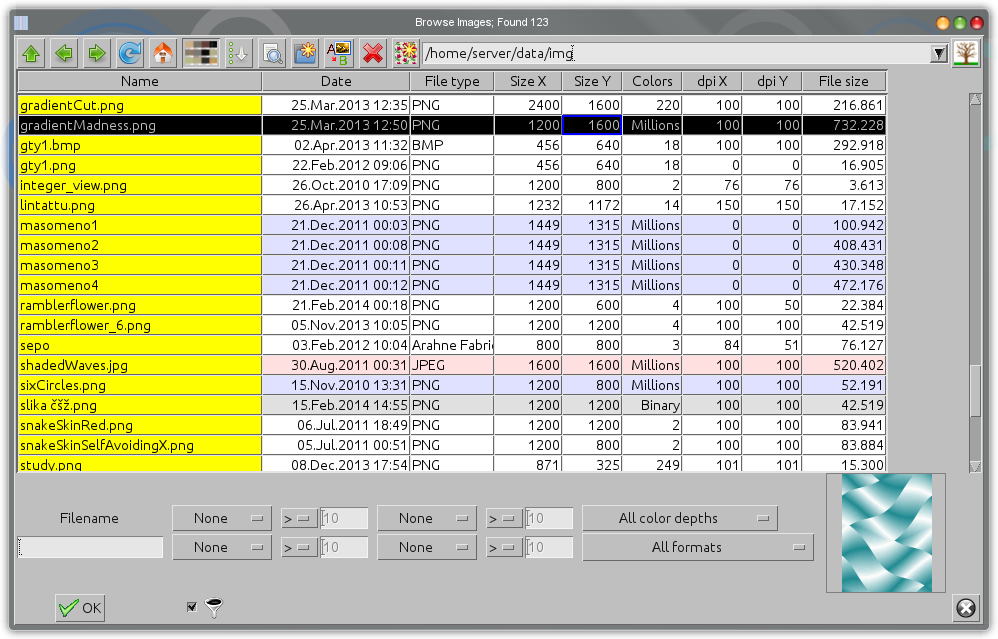
Task: Sort by the Colors column header
Action: (x=652, y=81)
